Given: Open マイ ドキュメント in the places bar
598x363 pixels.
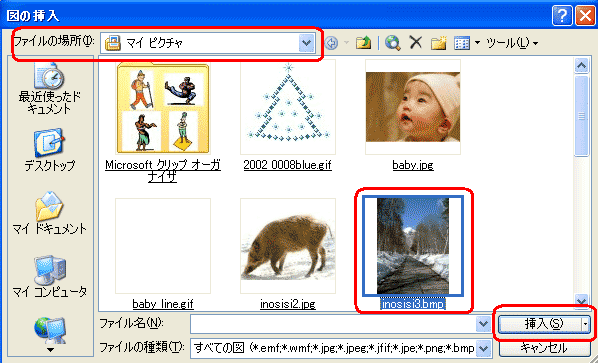Looking at the screenshot, I should (x=50, y=214).
